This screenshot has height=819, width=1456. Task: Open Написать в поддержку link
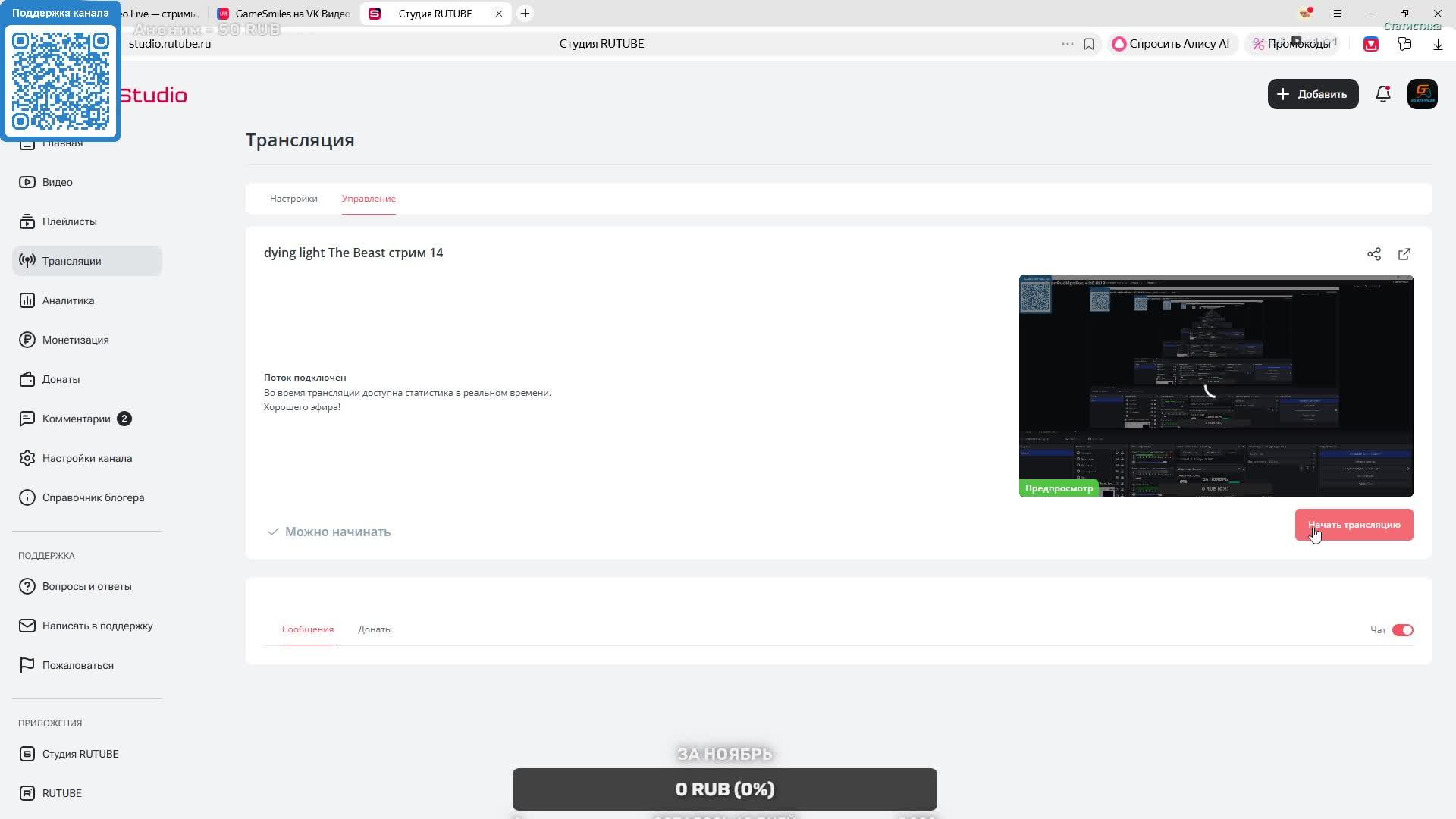(97, 626)
